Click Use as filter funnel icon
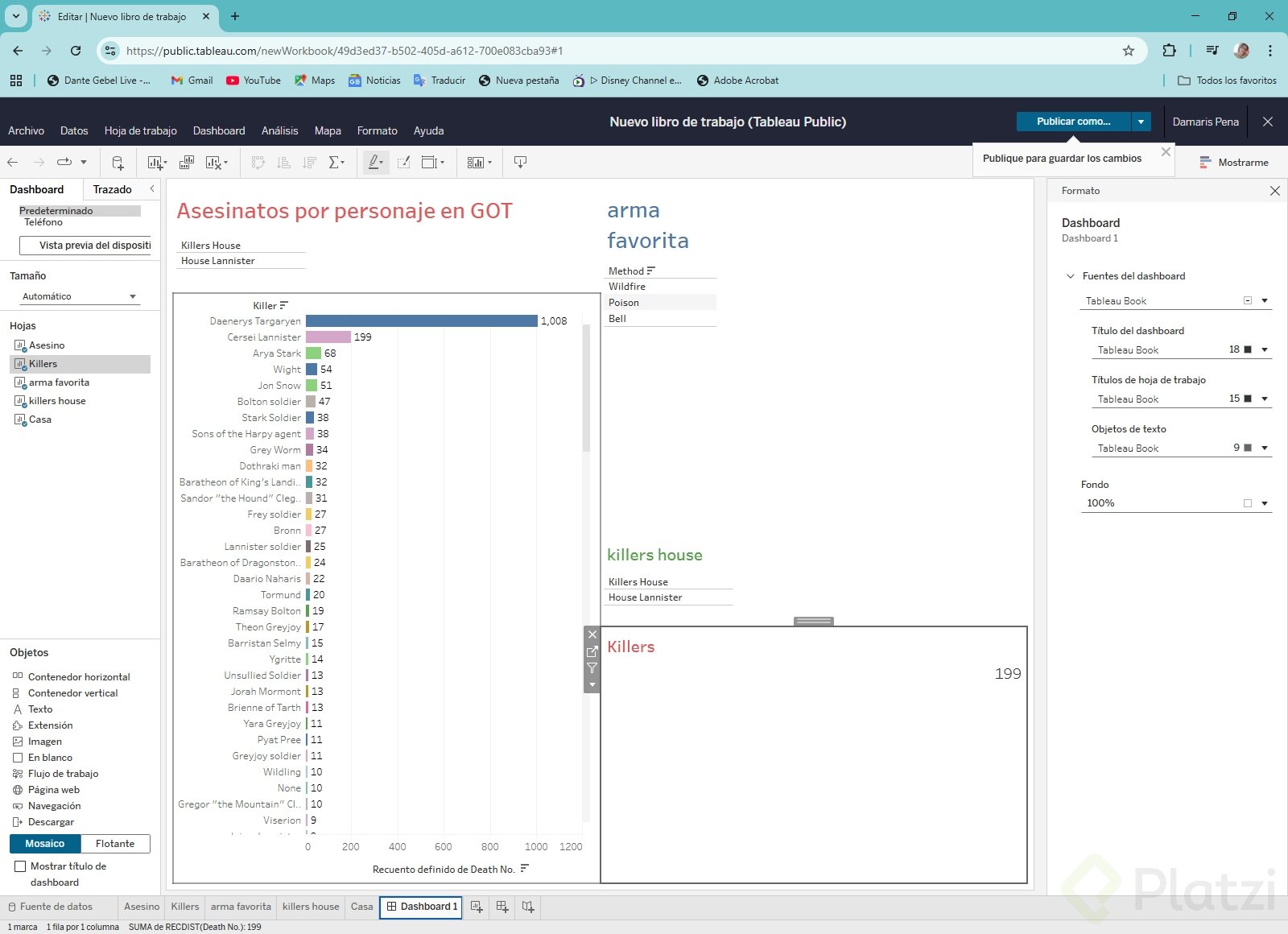 point(592,668)
